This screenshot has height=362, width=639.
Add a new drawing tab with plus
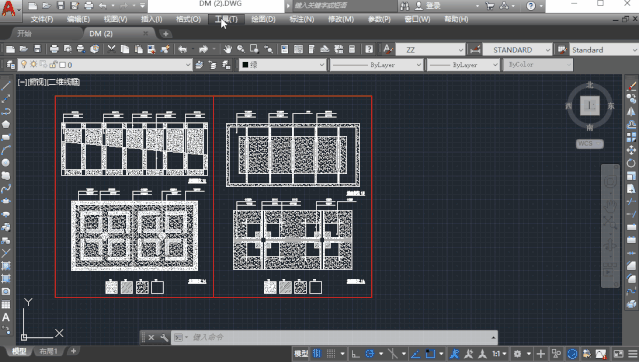165,33
